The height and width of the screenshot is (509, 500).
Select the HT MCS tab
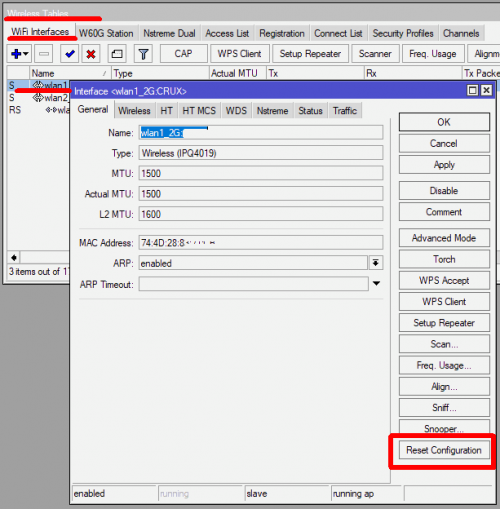point(199,111)
